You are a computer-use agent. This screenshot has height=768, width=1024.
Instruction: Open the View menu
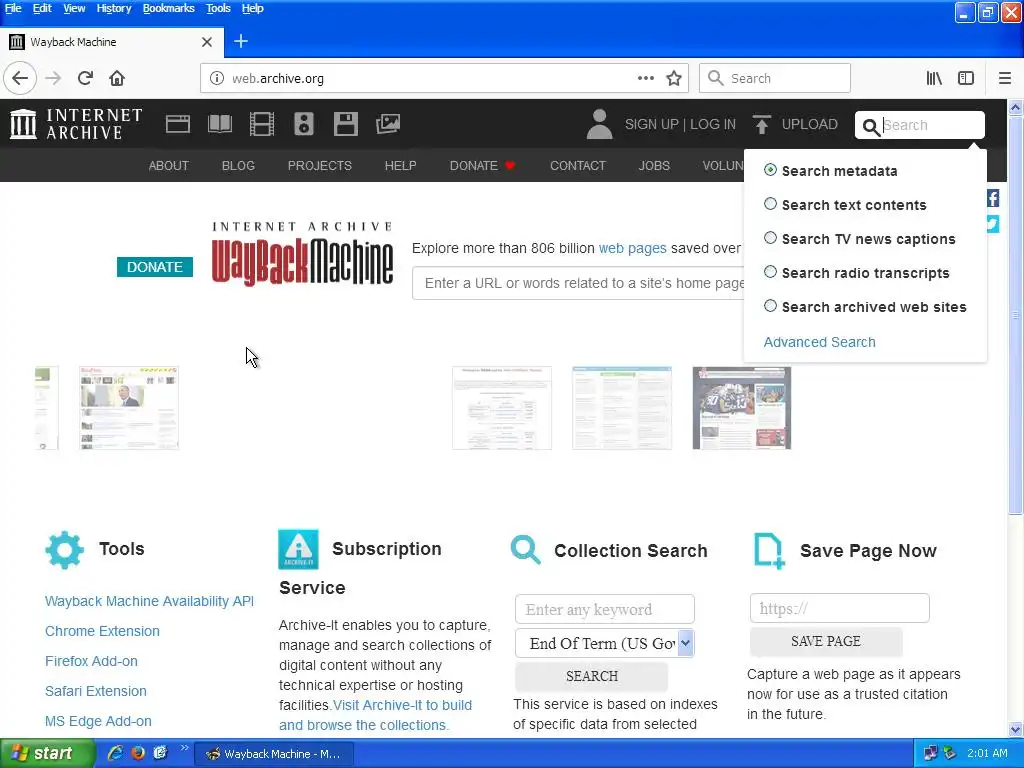(74, 8)
